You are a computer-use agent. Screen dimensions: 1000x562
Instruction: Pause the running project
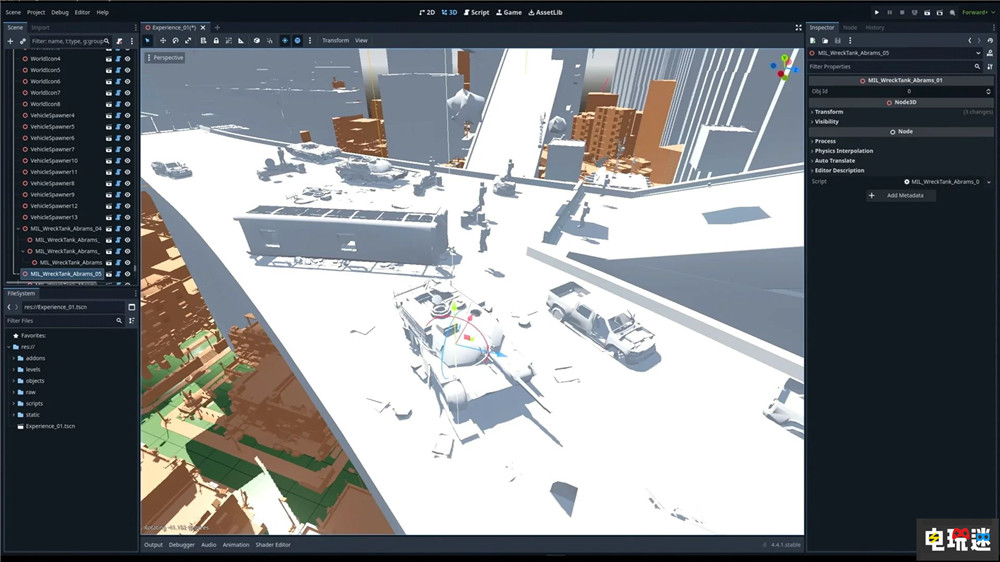(x=890, y=12)
